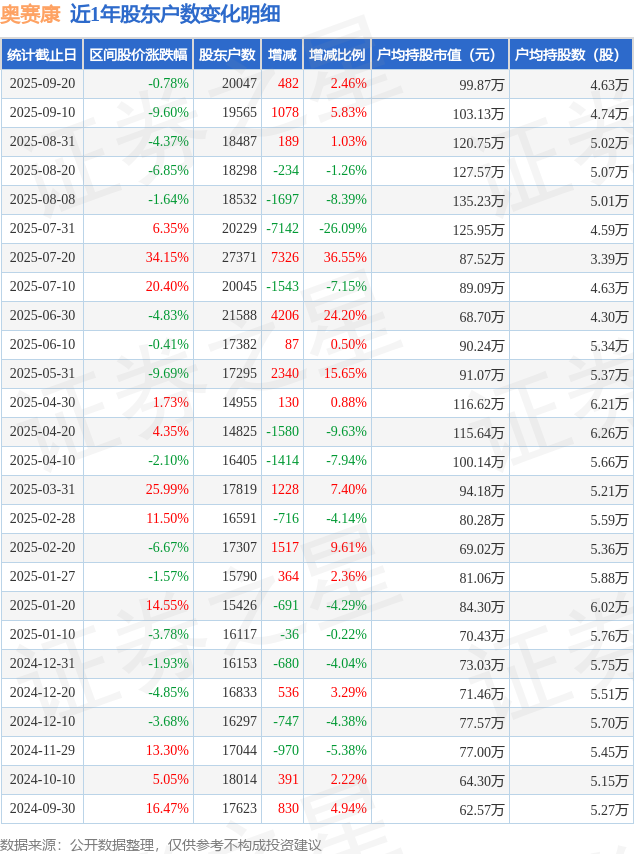Viewport: 634px width, 854px height.
Task: Select the 区间股价涨跌幅 column header
Action: (137, 55)
